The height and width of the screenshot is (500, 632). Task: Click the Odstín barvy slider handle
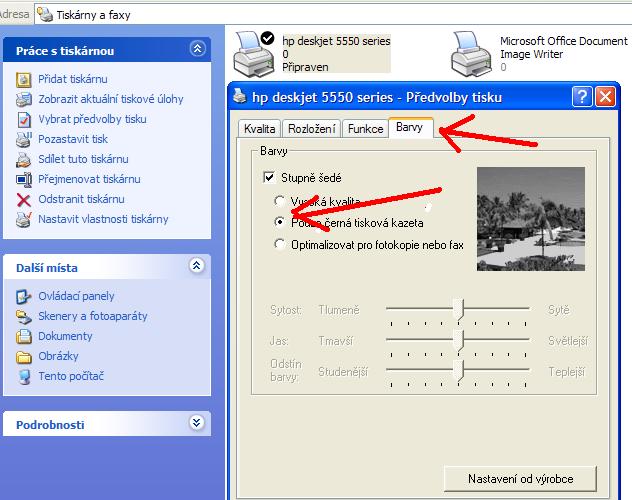point(458,370)
